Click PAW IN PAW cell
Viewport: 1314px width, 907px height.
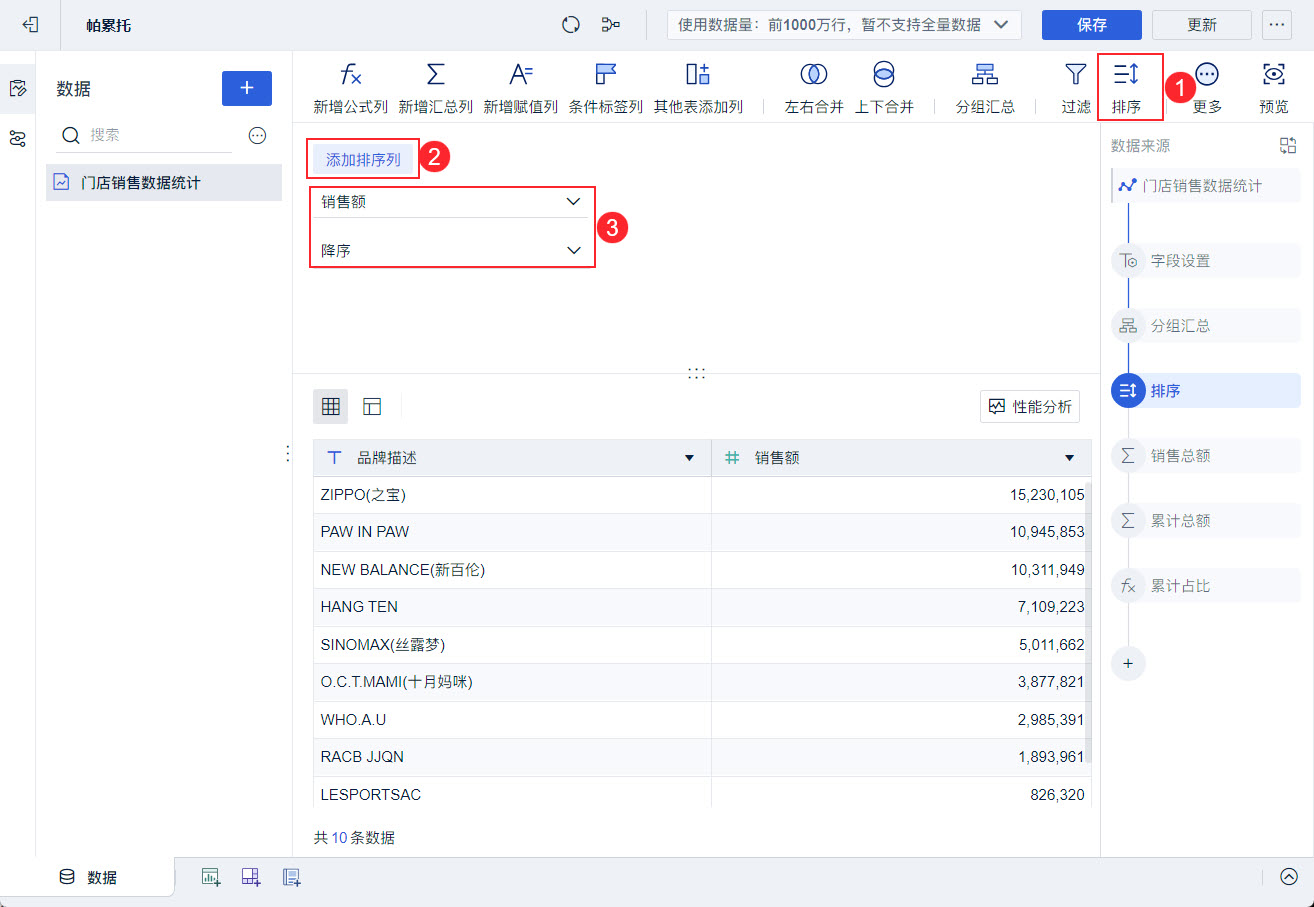click(512, 532)
